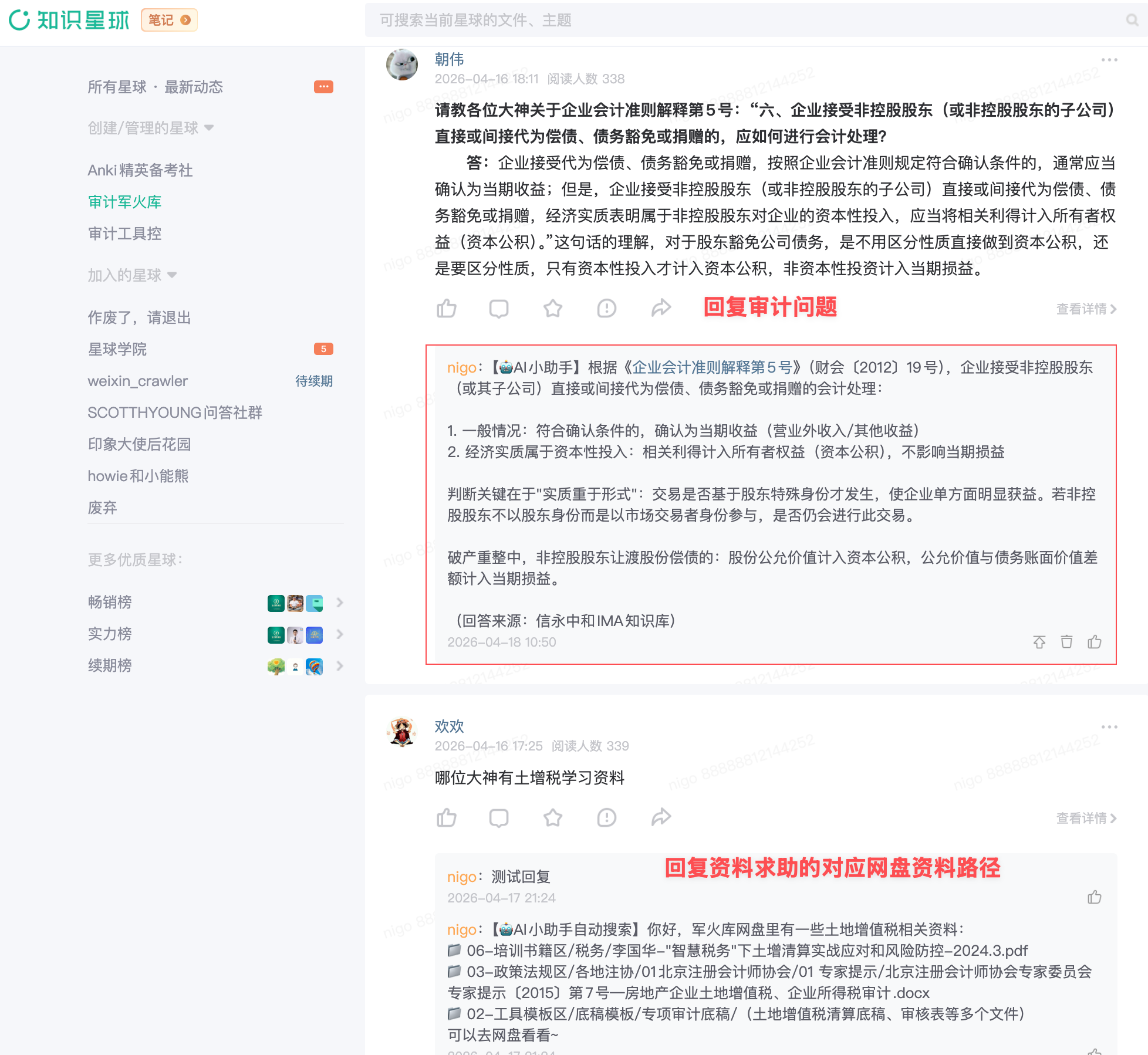
Task: Like 朝伟's post with the thumbs-up icon
Action: point(447,307)
